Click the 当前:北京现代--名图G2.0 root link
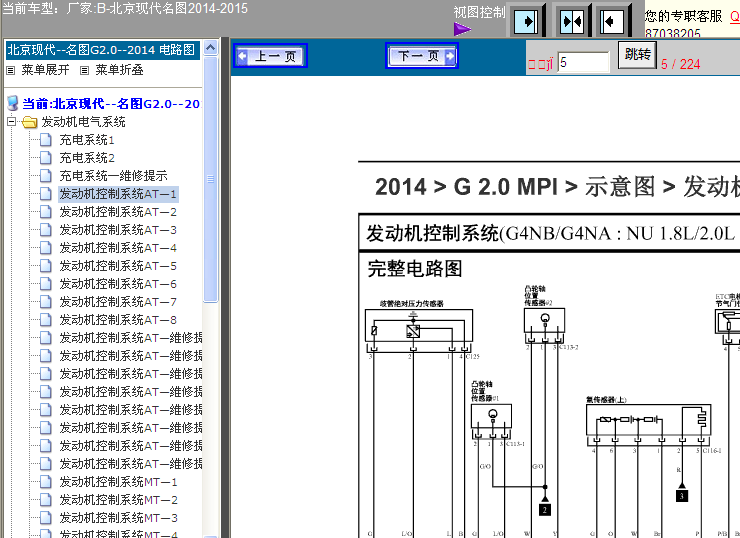Image resolution: width=740 pixels, height=538 pixels. (111, 104)
